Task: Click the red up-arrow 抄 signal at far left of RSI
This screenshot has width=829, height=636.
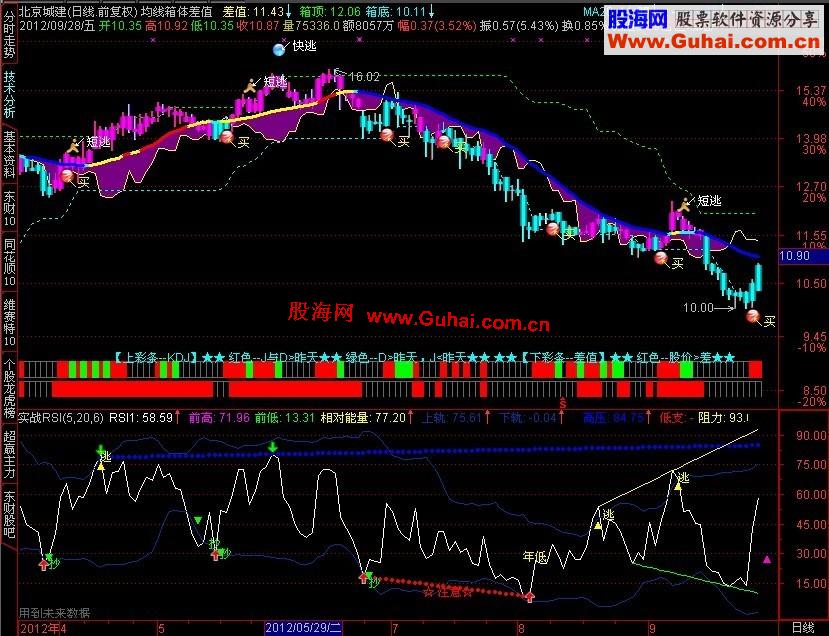Action: (x=44, y=564)
